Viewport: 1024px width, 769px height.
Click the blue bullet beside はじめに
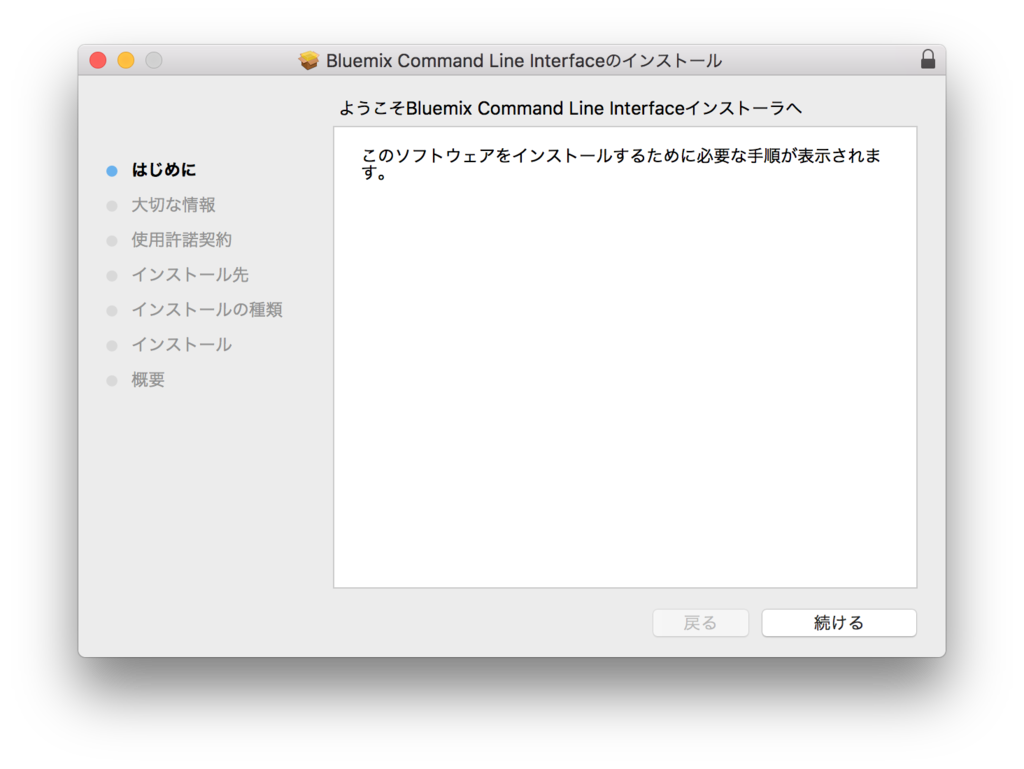tap(112, 170)
